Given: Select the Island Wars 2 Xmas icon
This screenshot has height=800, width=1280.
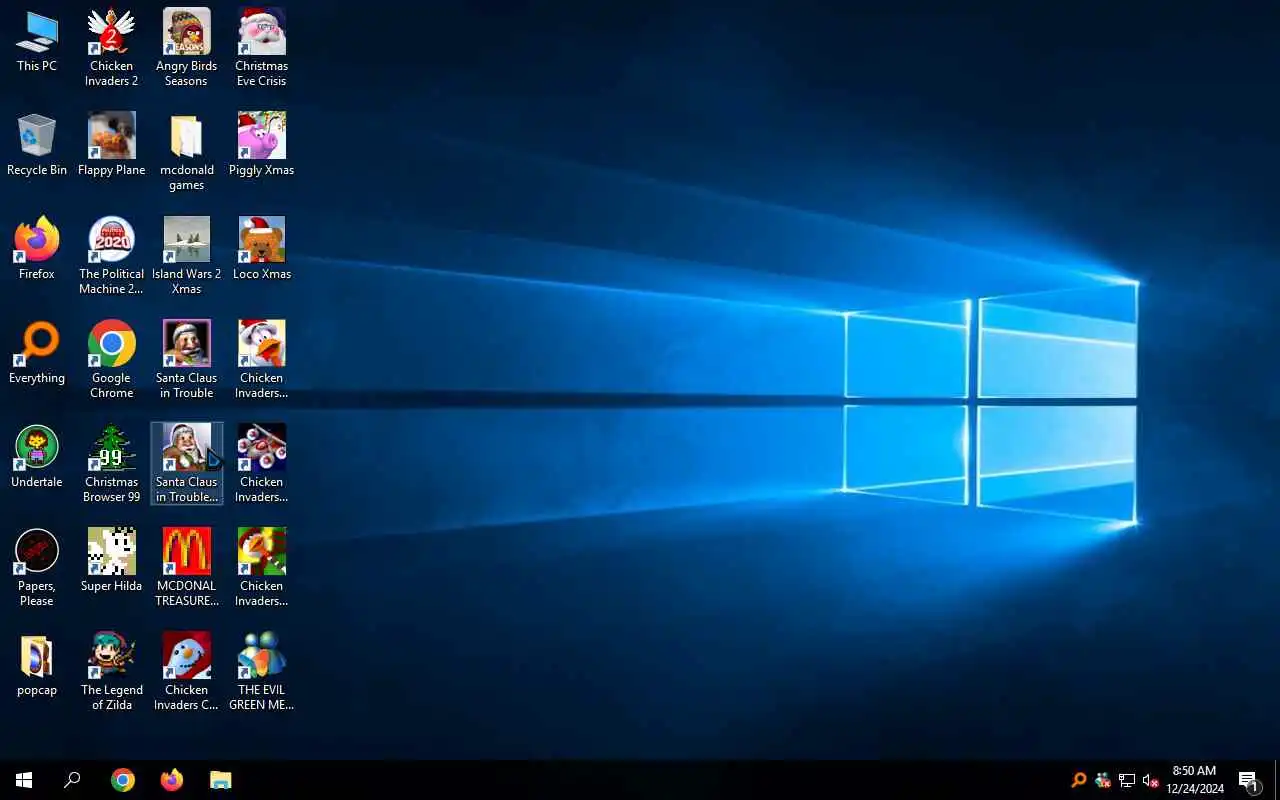Looking at the screenshot, I should click(x=186, y=255).
